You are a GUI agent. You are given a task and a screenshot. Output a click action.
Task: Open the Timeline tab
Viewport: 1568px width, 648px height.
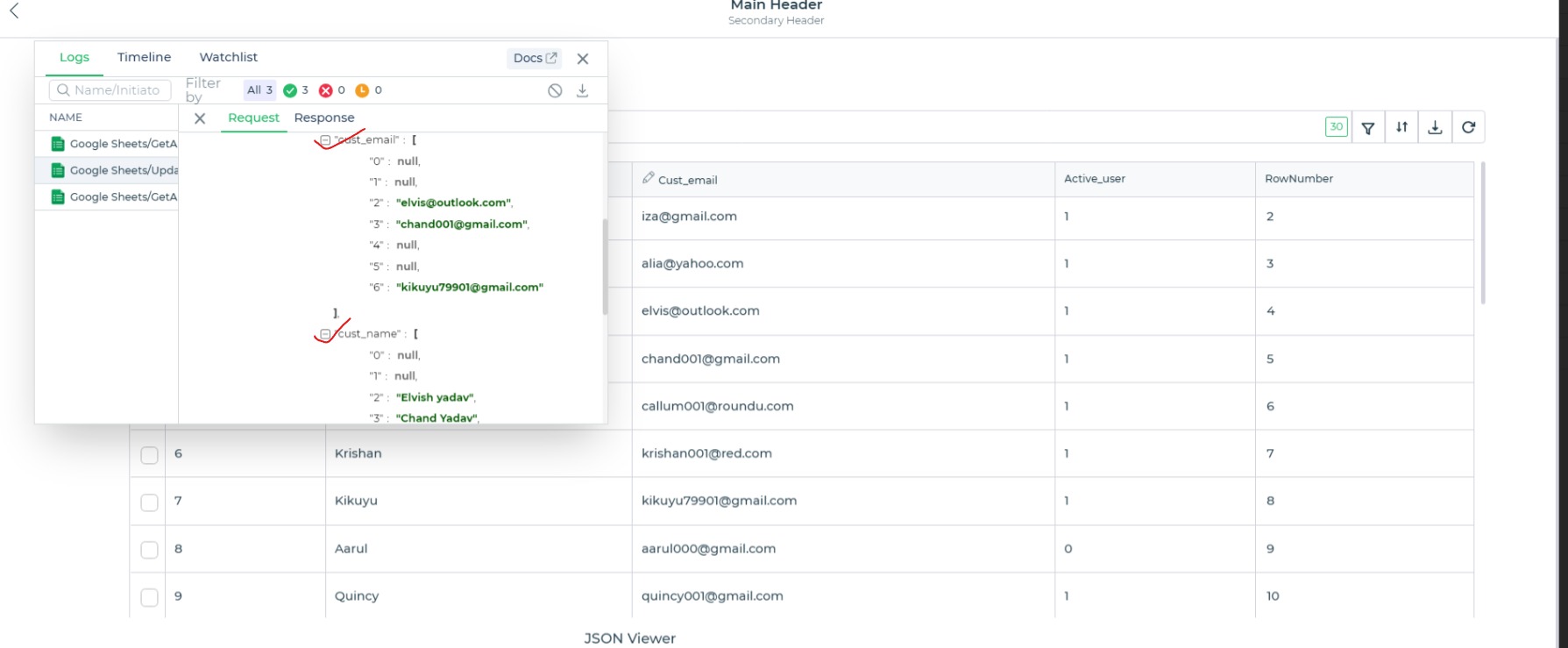click(x=144, y=57)
